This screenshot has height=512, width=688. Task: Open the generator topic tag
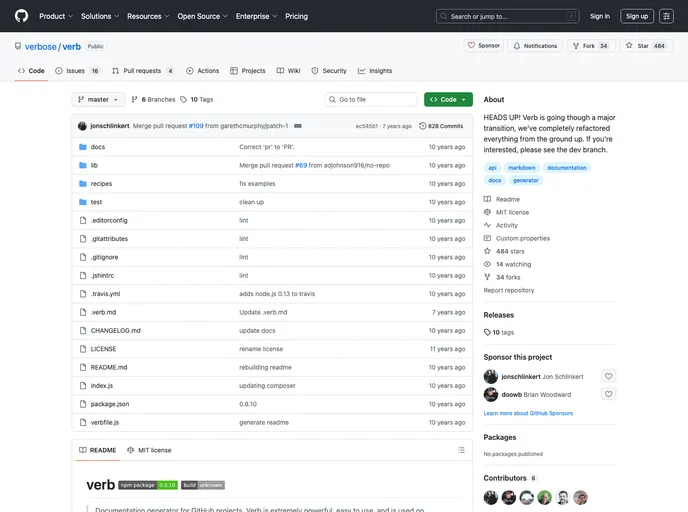click(x=525, y=180)
